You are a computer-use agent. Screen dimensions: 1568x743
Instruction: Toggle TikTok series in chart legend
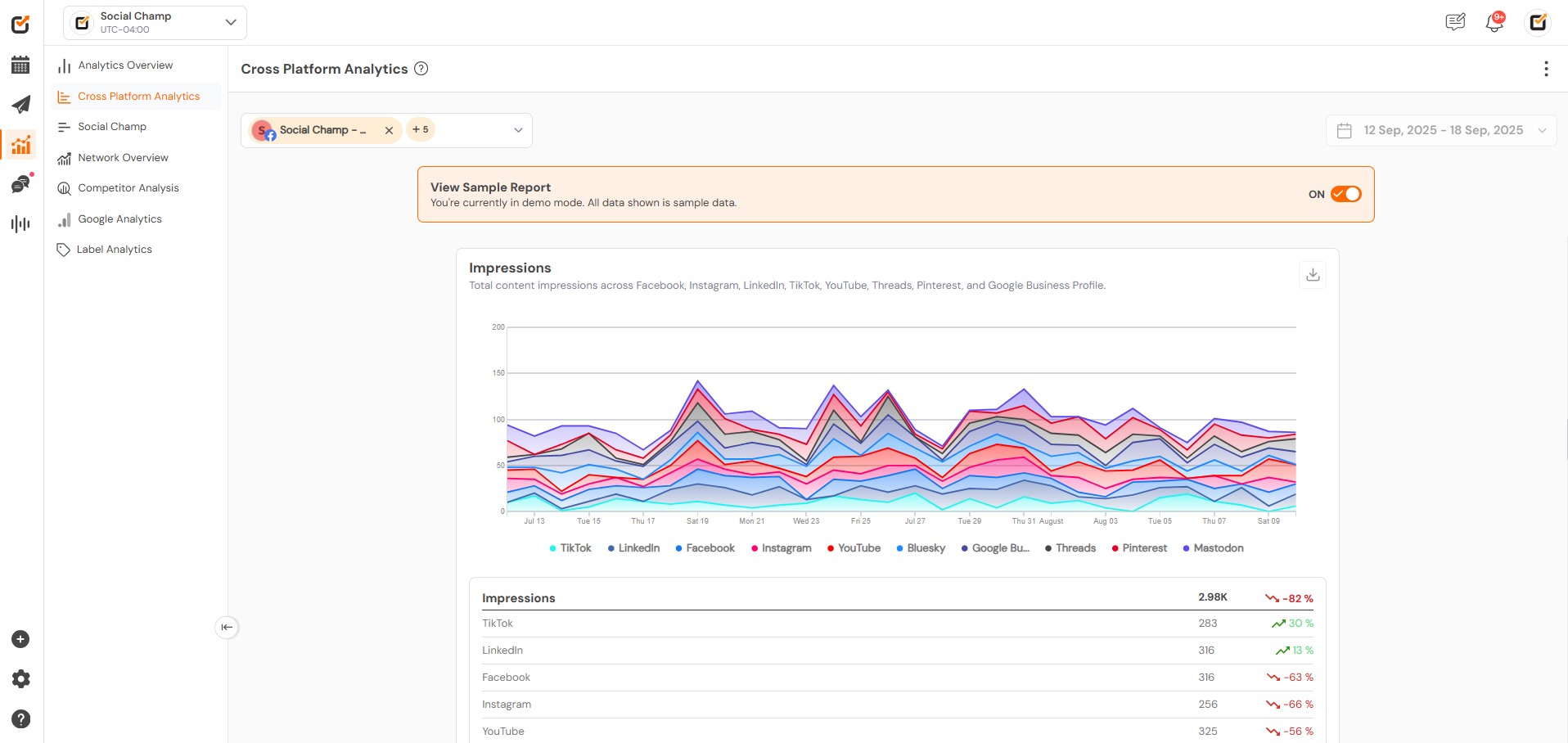pyautogui.click(x=570, y=548)
